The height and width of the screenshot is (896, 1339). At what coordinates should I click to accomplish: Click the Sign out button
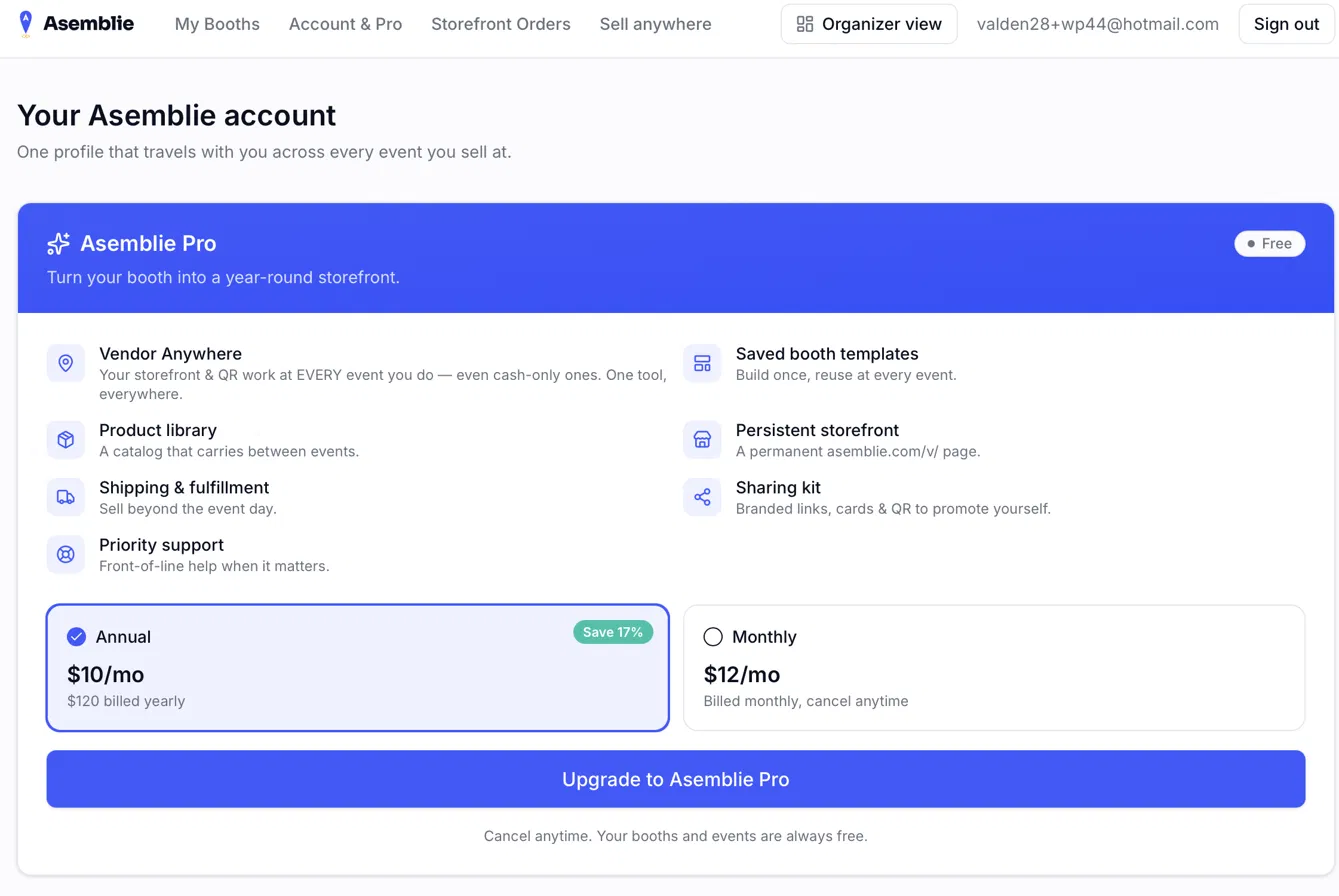1286,24
